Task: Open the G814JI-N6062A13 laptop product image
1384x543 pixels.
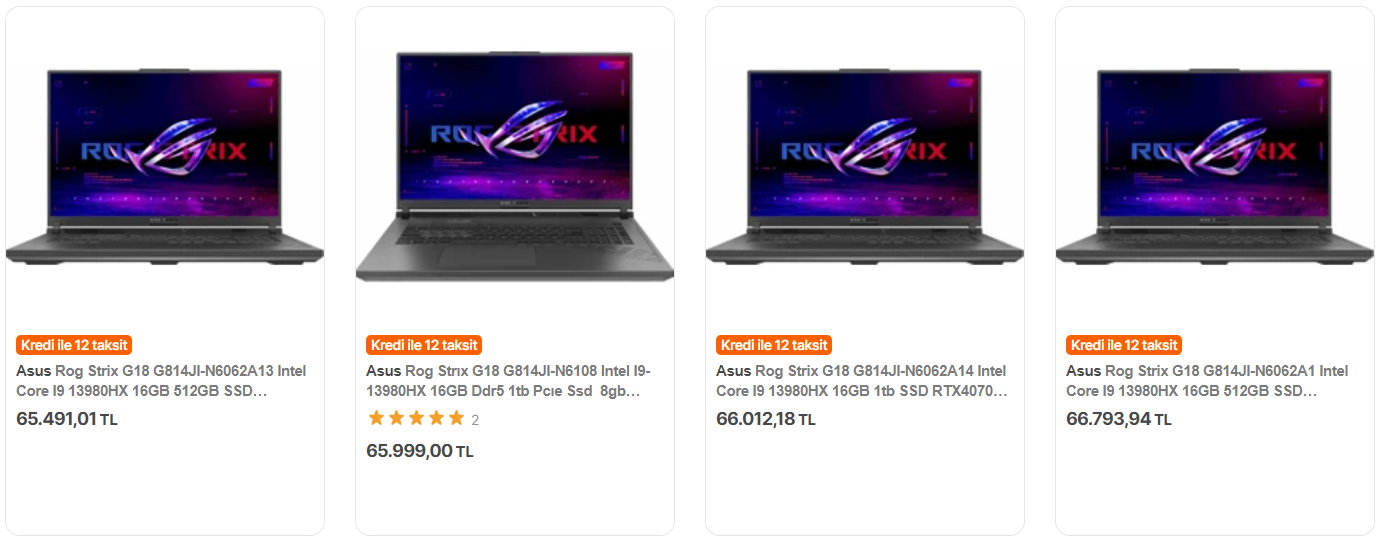Action: point(165,165)
